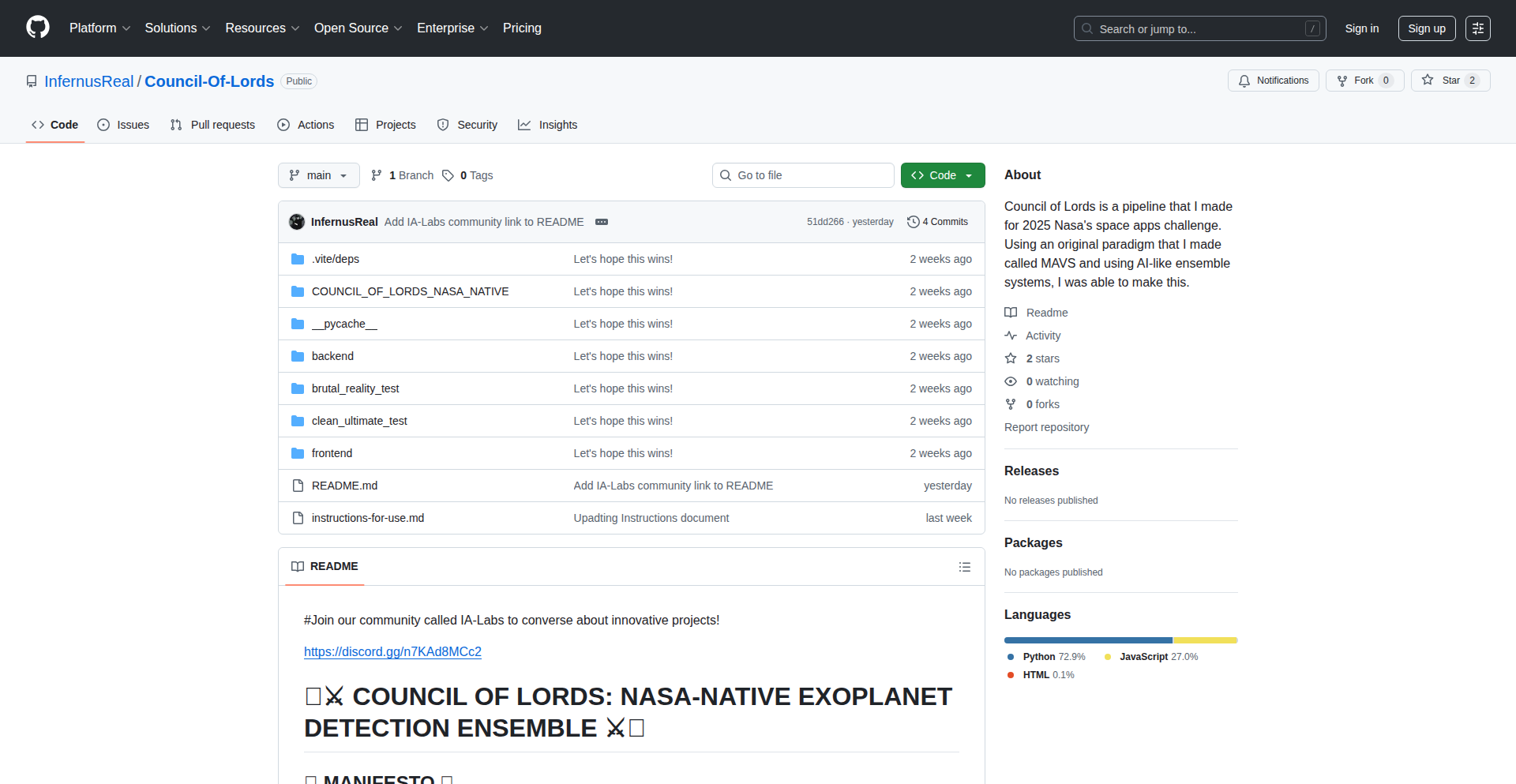Focus the Go to file search field
The image size is (1516, 784).
click(803, 175)
